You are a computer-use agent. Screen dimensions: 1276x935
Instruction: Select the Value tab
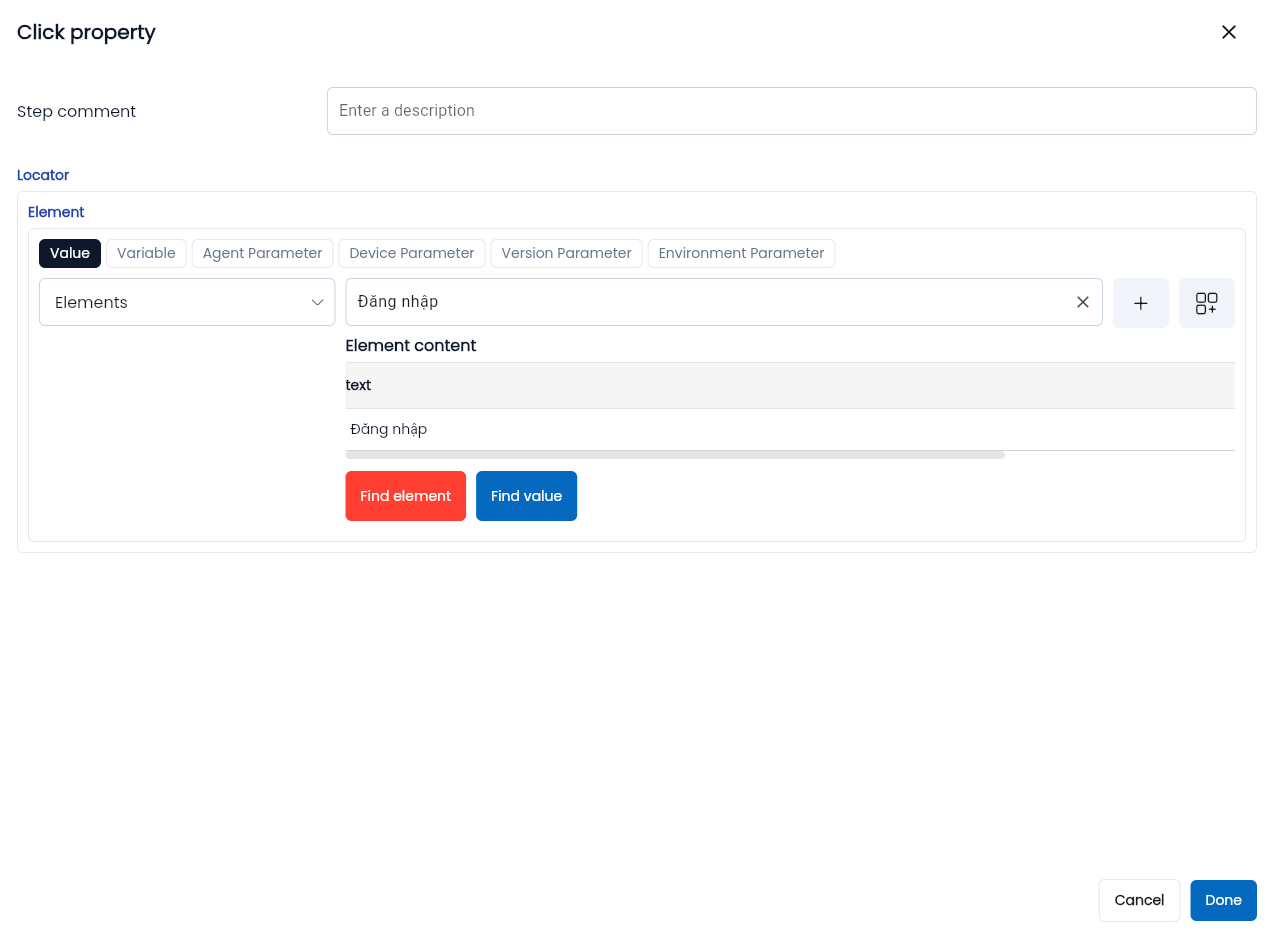point(70,253)
